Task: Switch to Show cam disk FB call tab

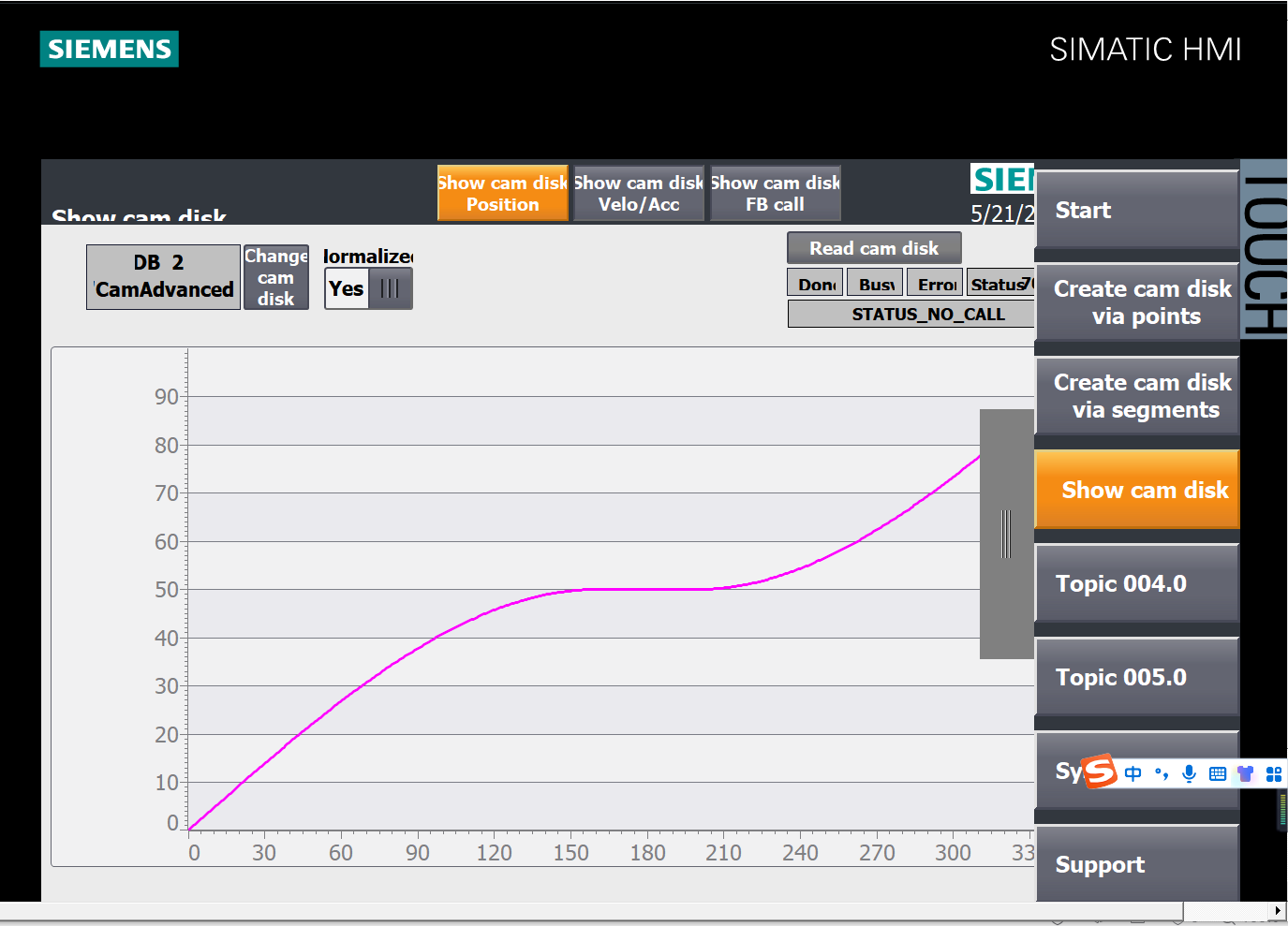Action: point(775,194)
